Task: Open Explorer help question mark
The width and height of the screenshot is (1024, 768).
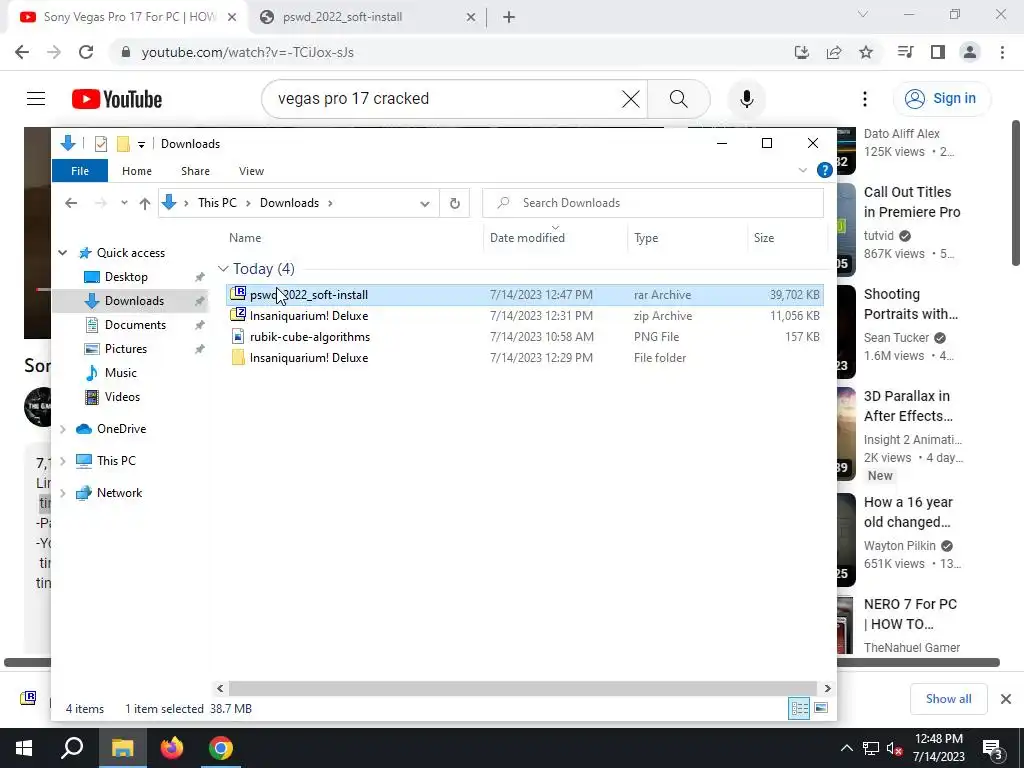Action: pos(825,170)
